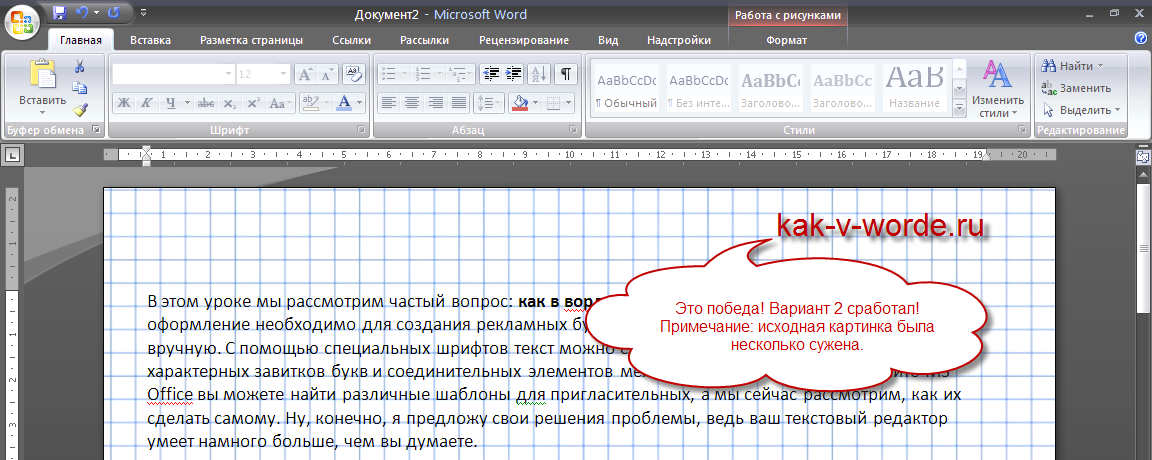Open the Clipboard pane dialog launcher
The width and height of the screenshot is (1152, 460).
96,129
